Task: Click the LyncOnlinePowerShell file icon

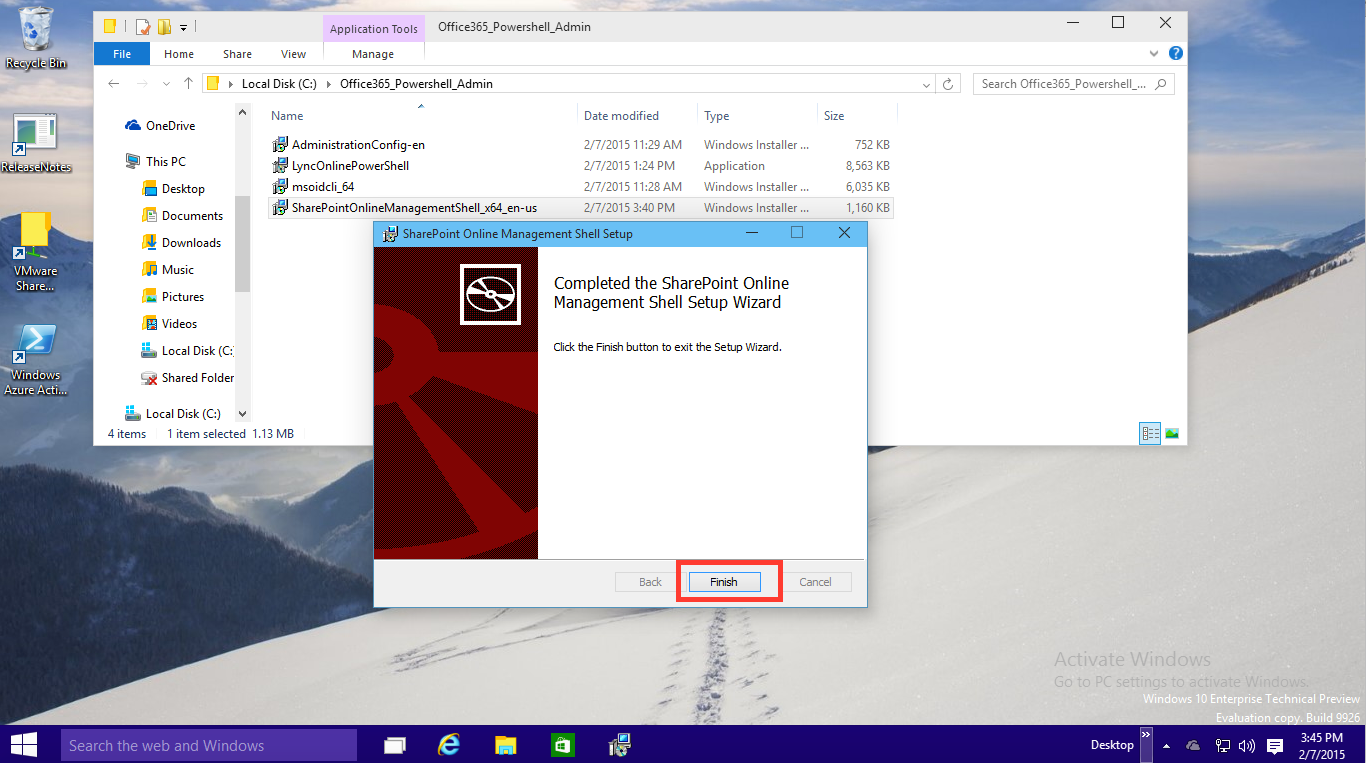Action: pyautogui.click(x=280, y=166)
